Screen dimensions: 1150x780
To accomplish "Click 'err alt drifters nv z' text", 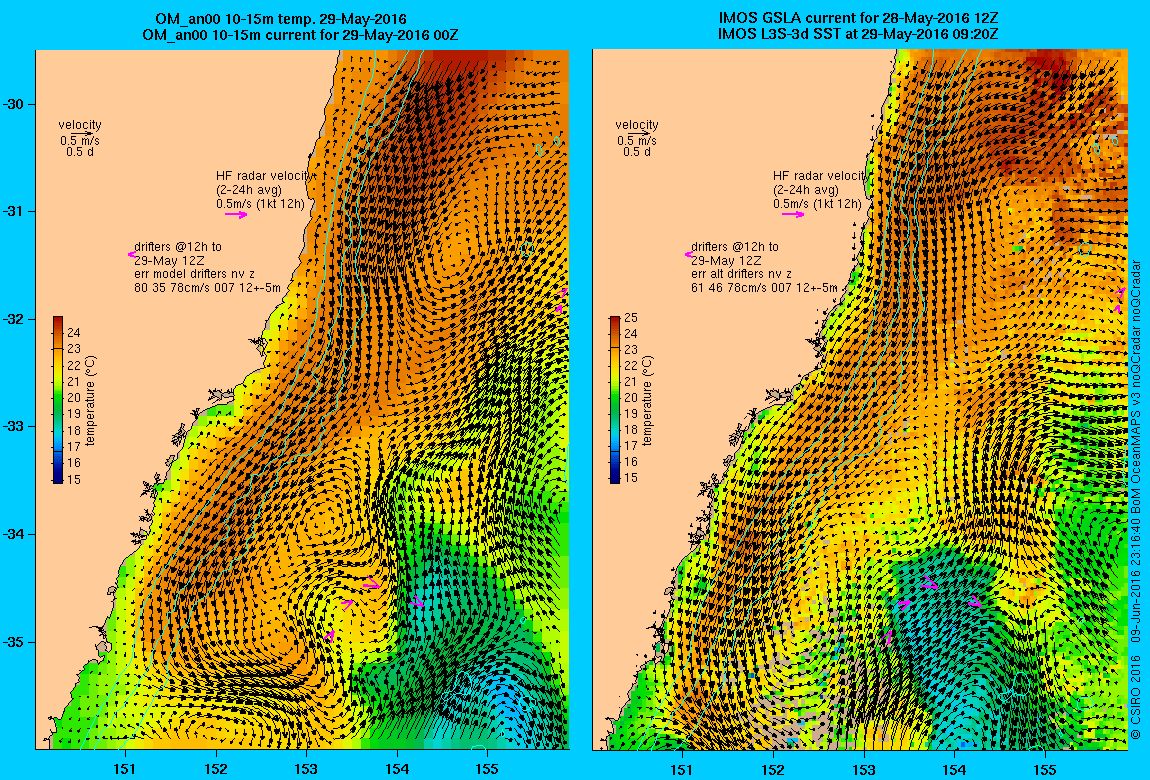I will point(741,274).
